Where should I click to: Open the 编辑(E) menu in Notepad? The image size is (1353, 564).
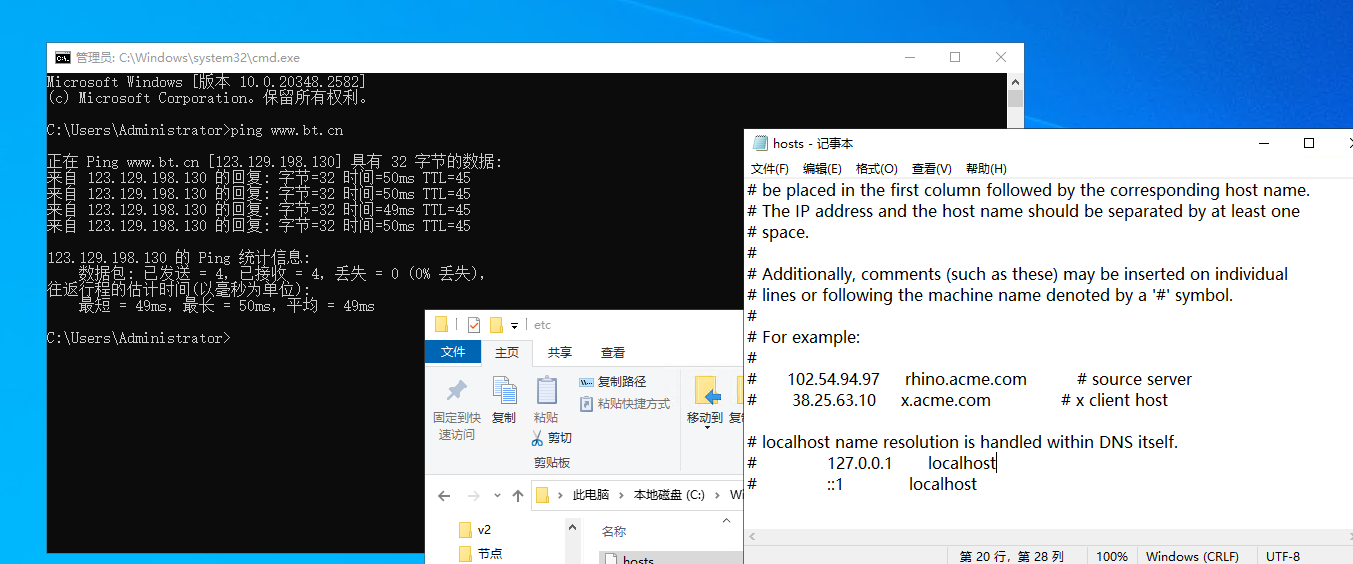coord(822,169)
